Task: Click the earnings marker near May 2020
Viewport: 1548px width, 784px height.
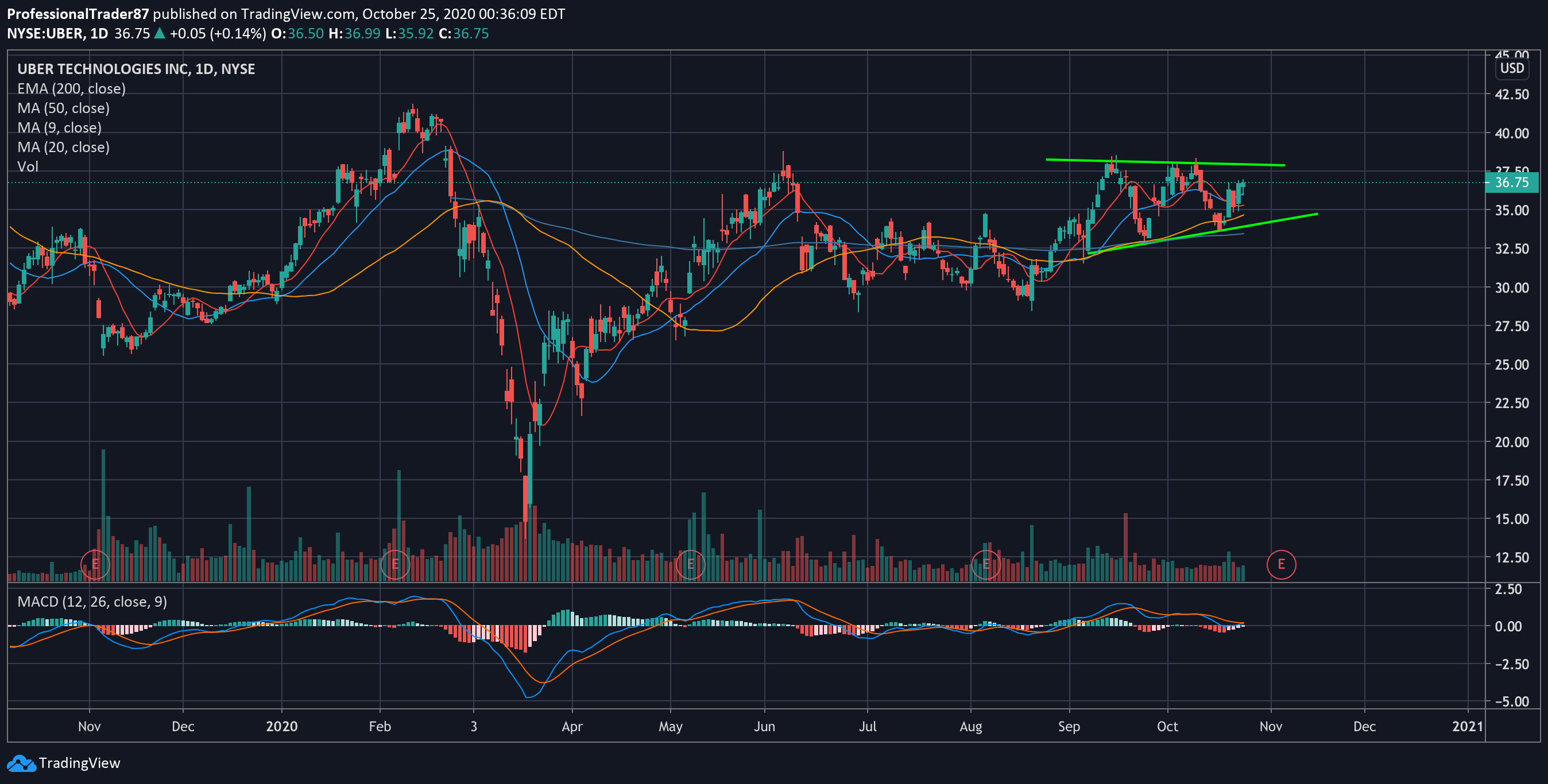Action: click(x=691, y=564)
